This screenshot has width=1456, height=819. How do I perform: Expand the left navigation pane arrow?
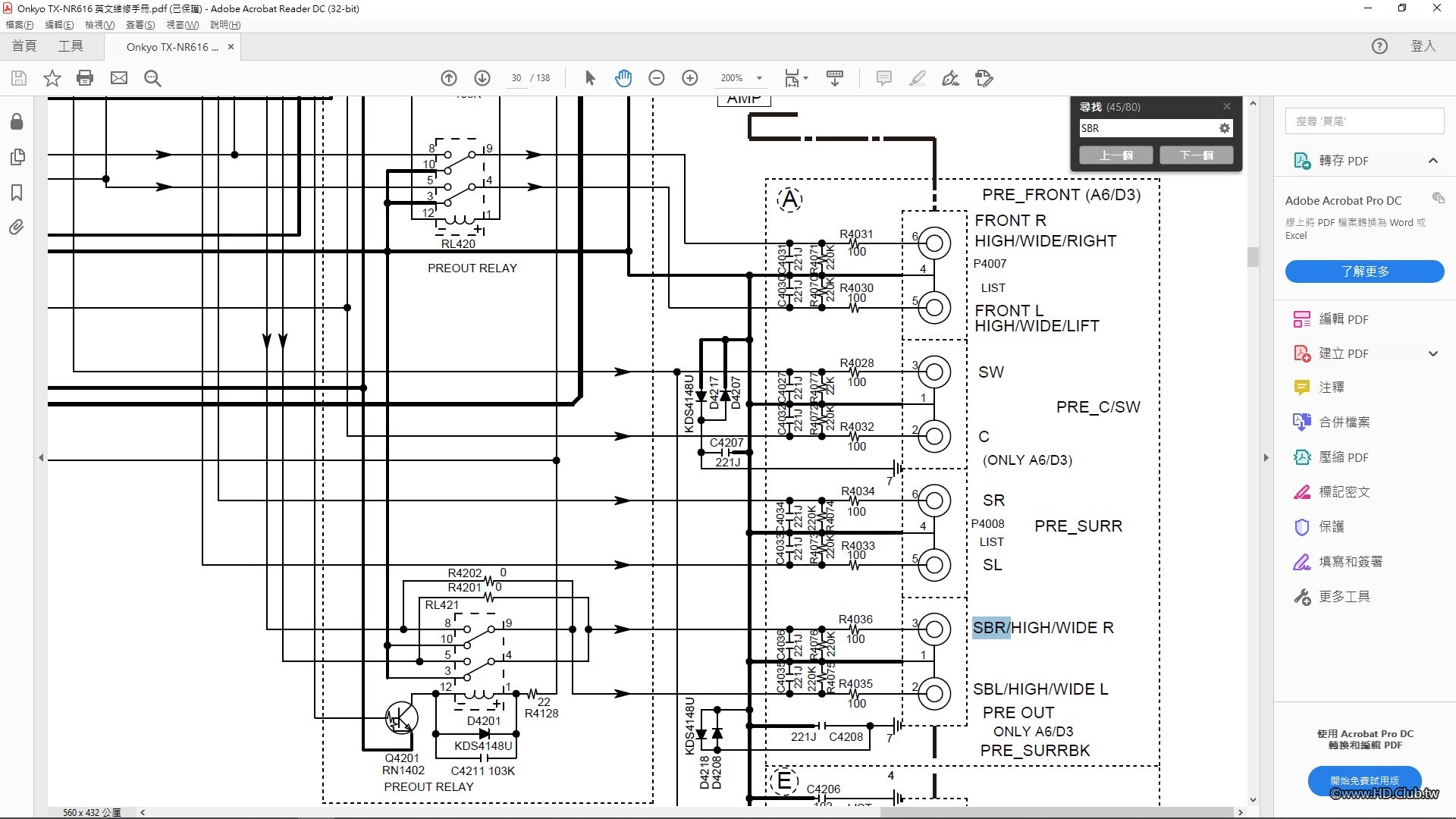(41, 458)
